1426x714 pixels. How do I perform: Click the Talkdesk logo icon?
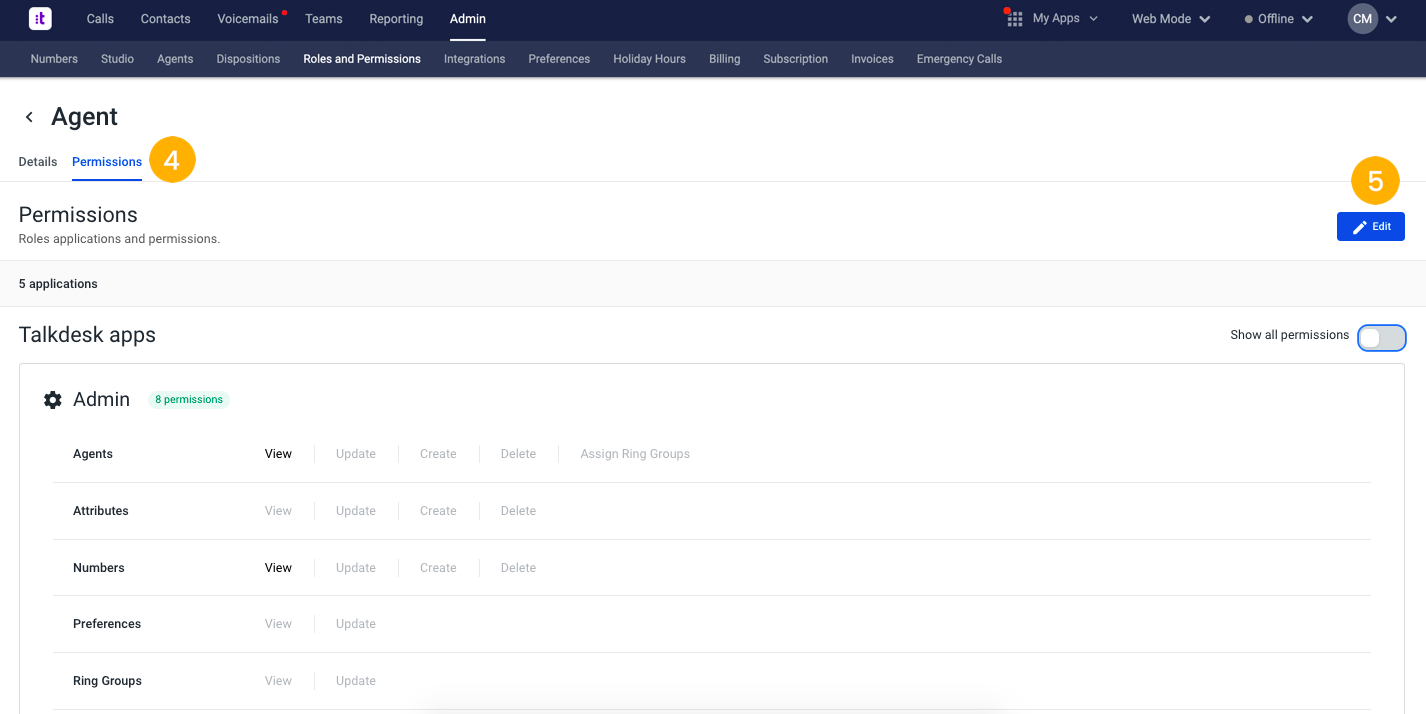[x=41, y=18]
